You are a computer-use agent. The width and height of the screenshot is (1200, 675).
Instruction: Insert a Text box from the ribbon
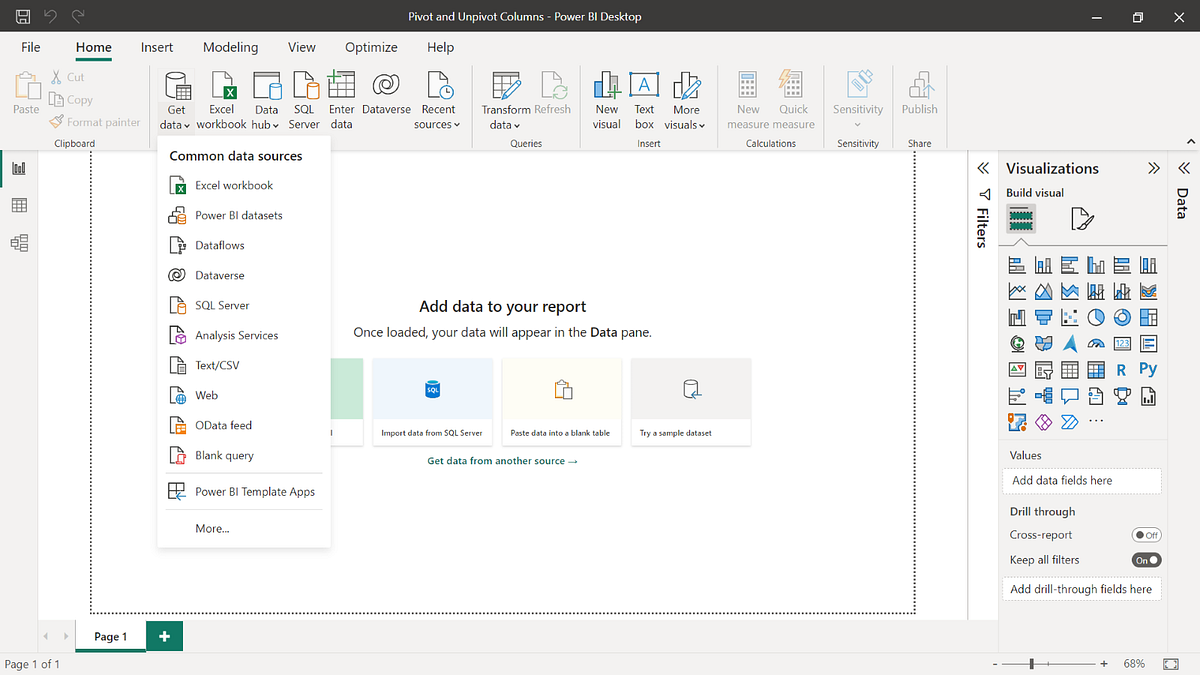pos(643,97)
